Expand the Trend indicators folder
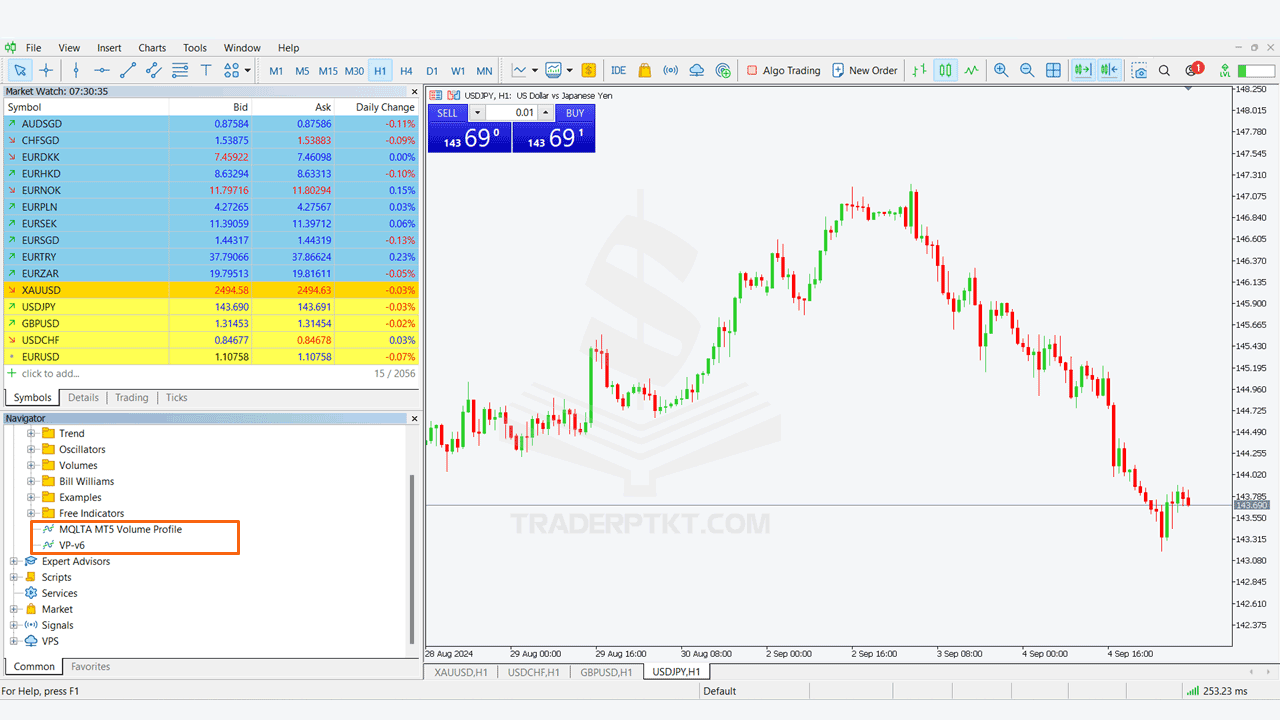Image resolution: width=1280 pixels, height=720 pixels. click(x=31, y=433)
